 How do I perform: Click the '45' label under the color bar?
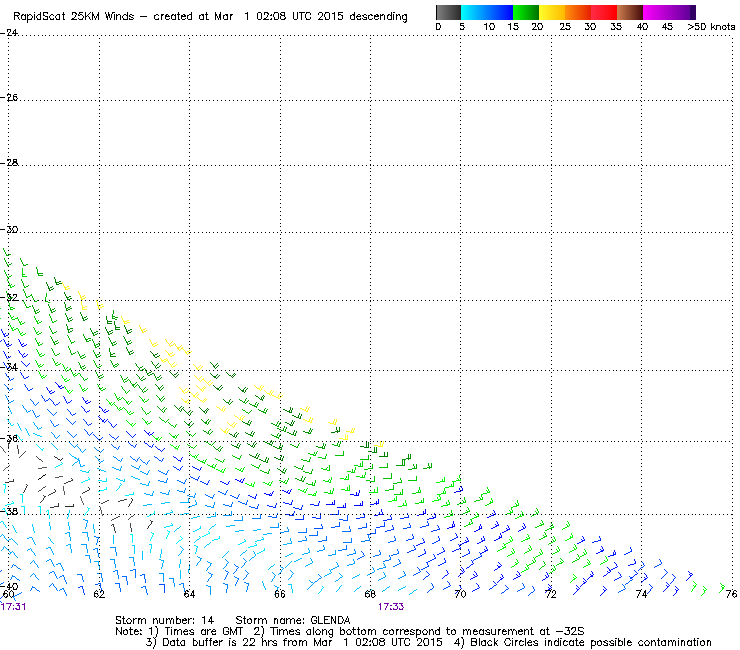pos(667,27)
